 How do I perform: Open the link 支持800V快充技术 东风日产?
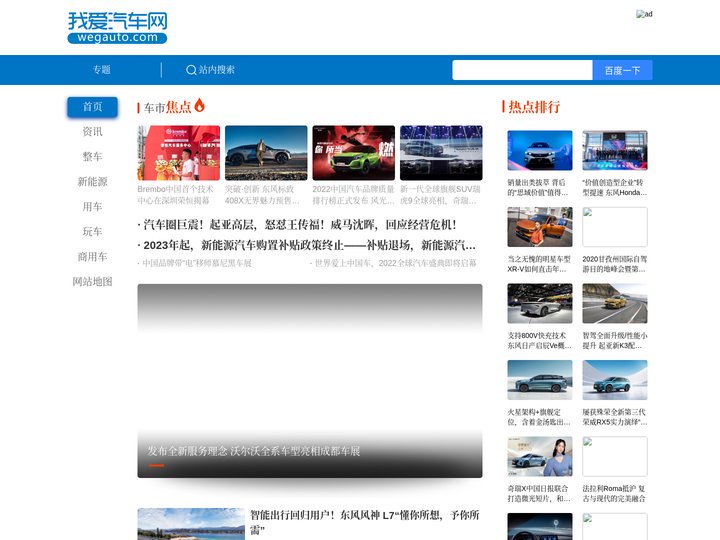point(540,341)
